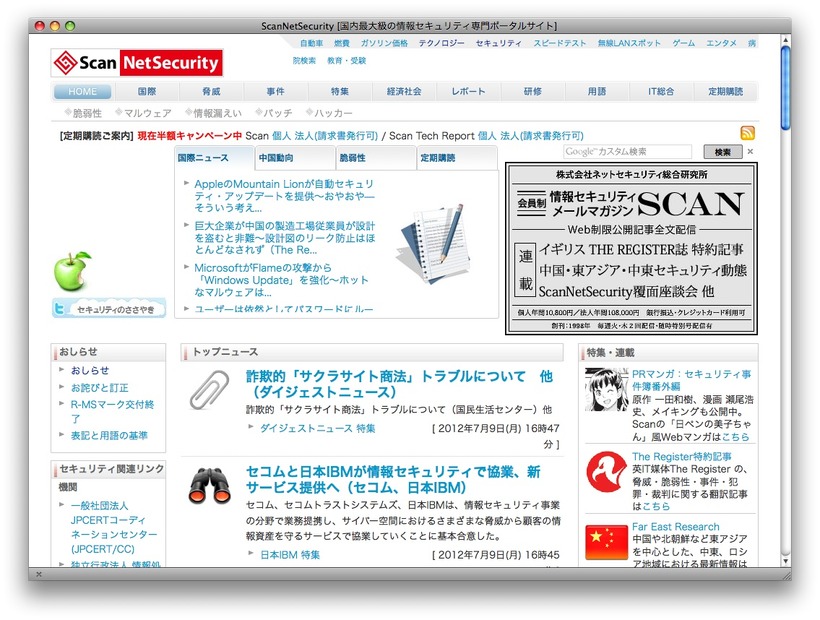
Task: Open the 用語 navigation item
Action: (597, 91)
